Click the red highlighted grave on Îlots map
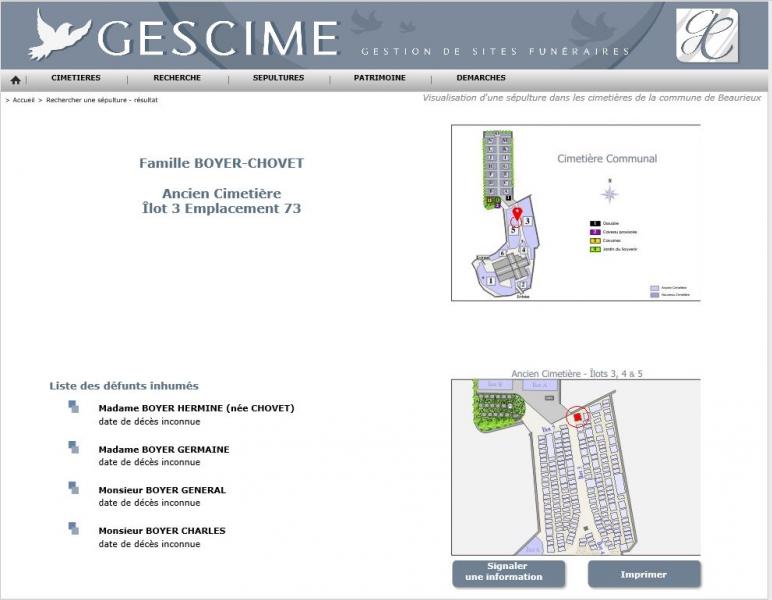The width and height of the screenshot is (772, 600). [x=578, y=417]
